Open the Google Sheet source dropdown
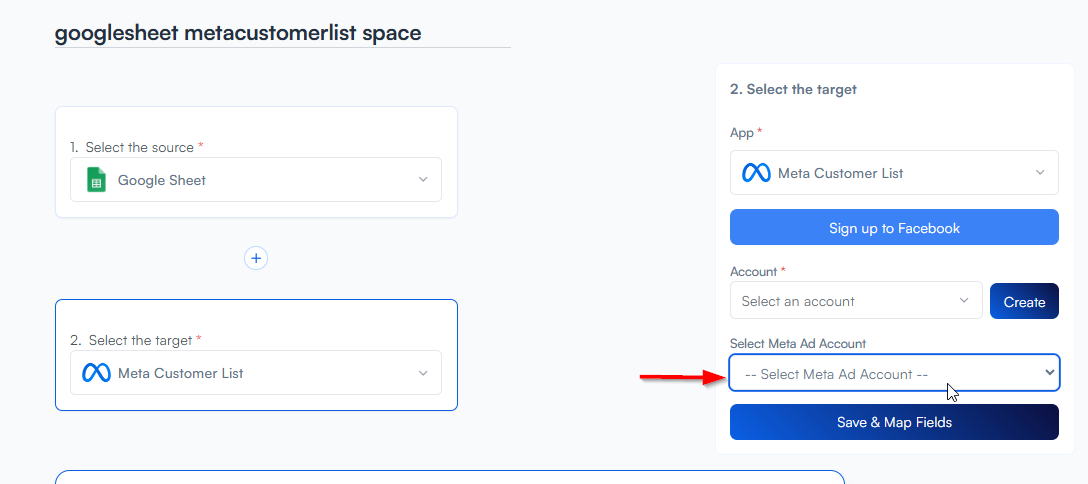Viewport: 1088px width, 484px height. point(255,180)
